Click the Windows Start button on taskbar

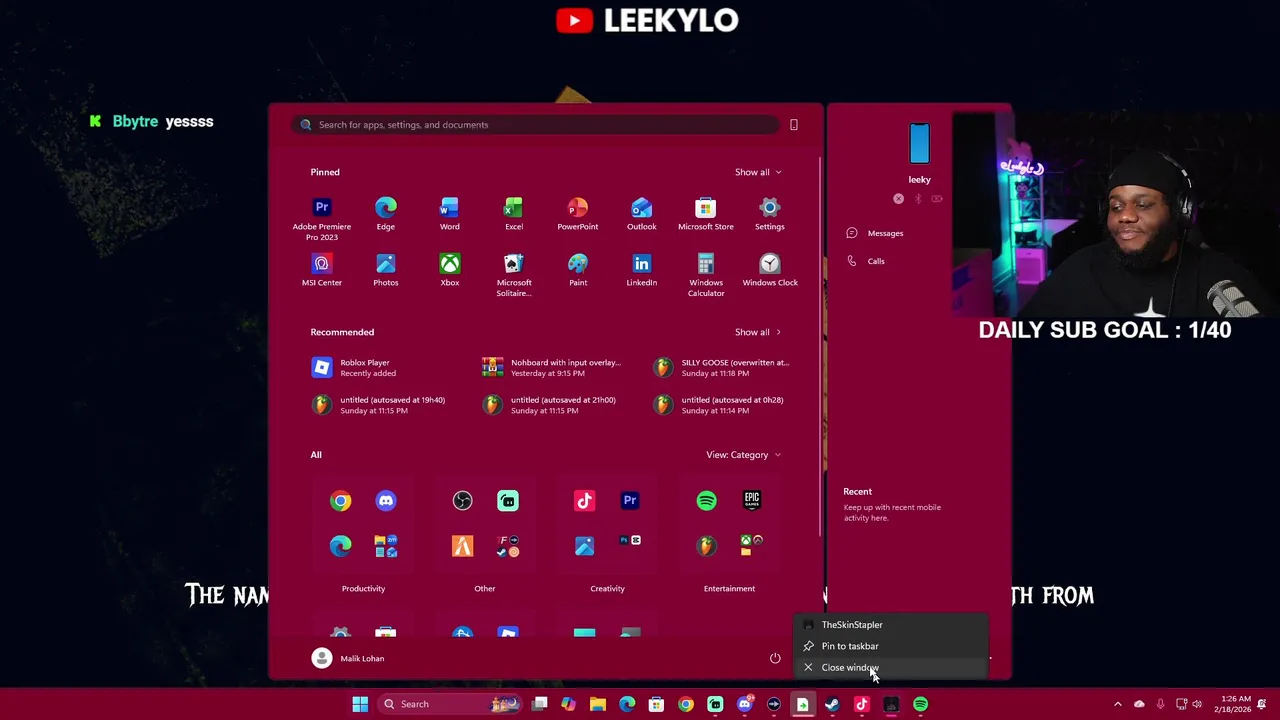tap(360, 704)
